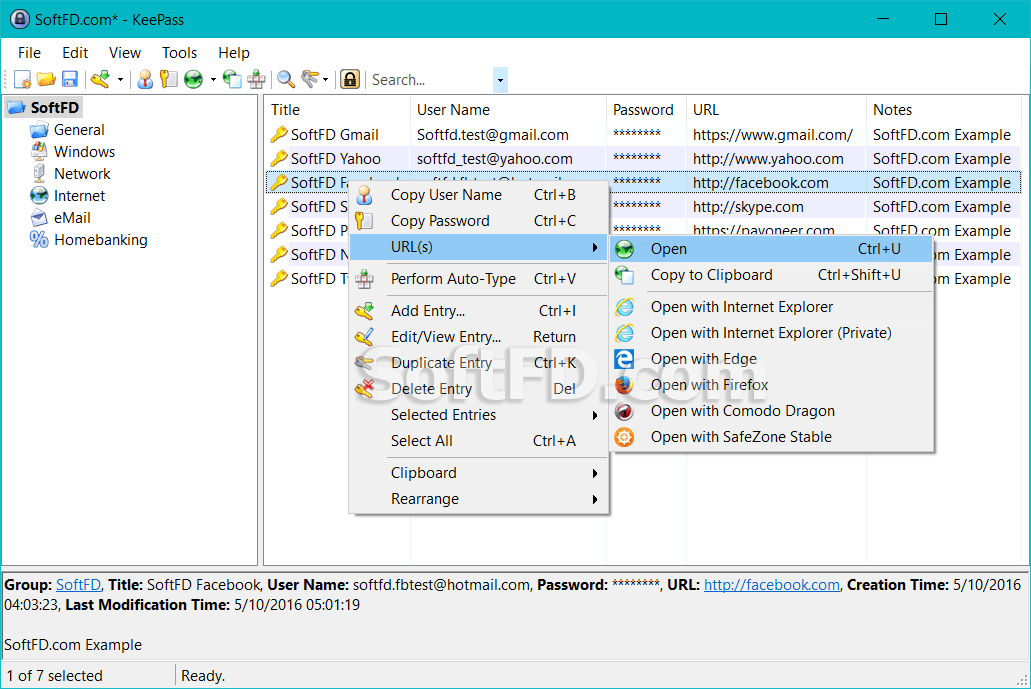Choose Open with Edge
The height and width of the screenshot is (689, 1031).
tap(772, 359)
